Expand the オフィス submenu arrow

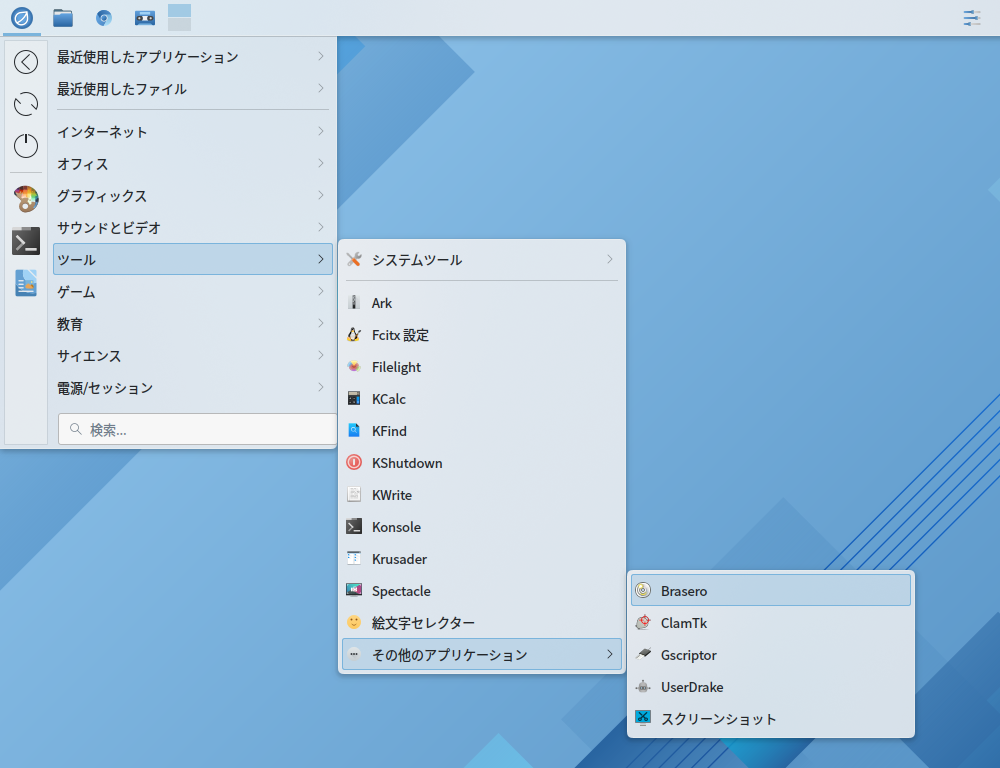[x=321, y=163]
